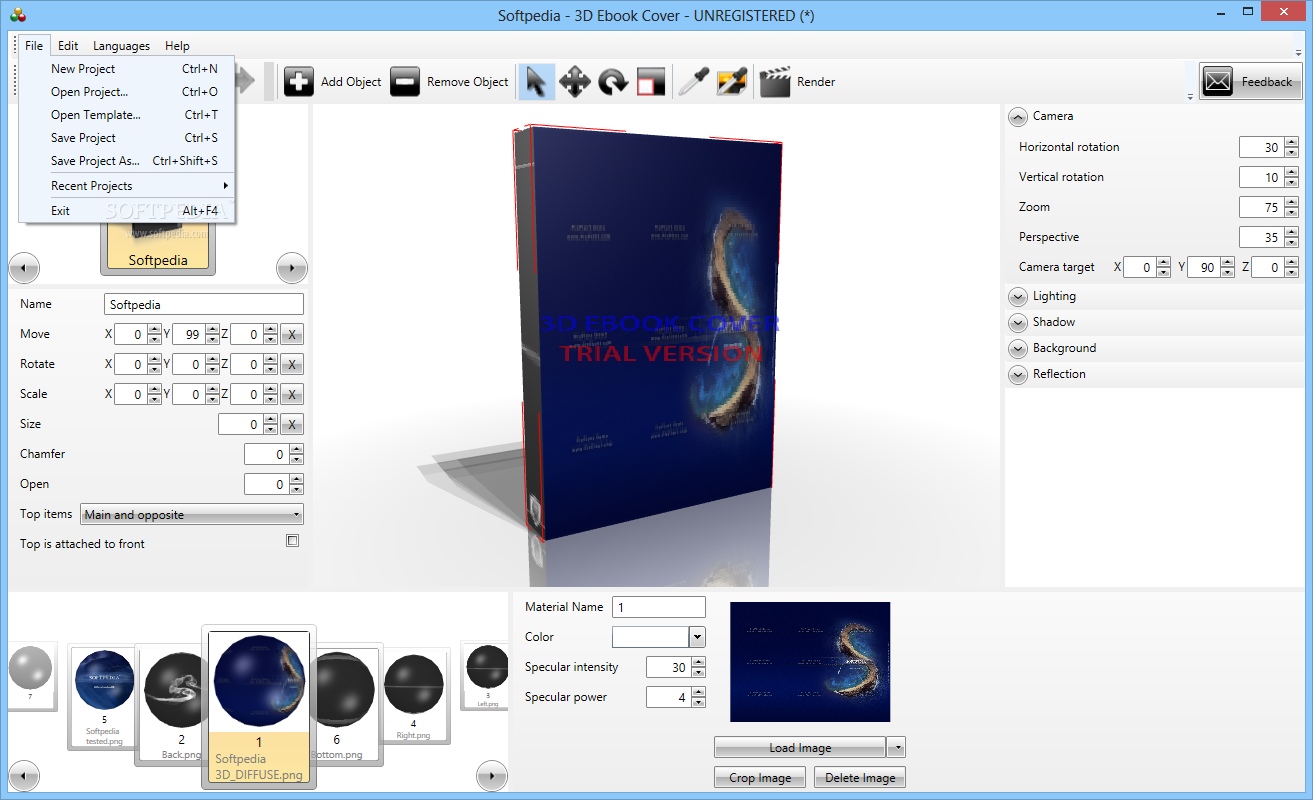Click the Render clapperboard icon
Screen dimensions: 1313x800
pos(775,82)
